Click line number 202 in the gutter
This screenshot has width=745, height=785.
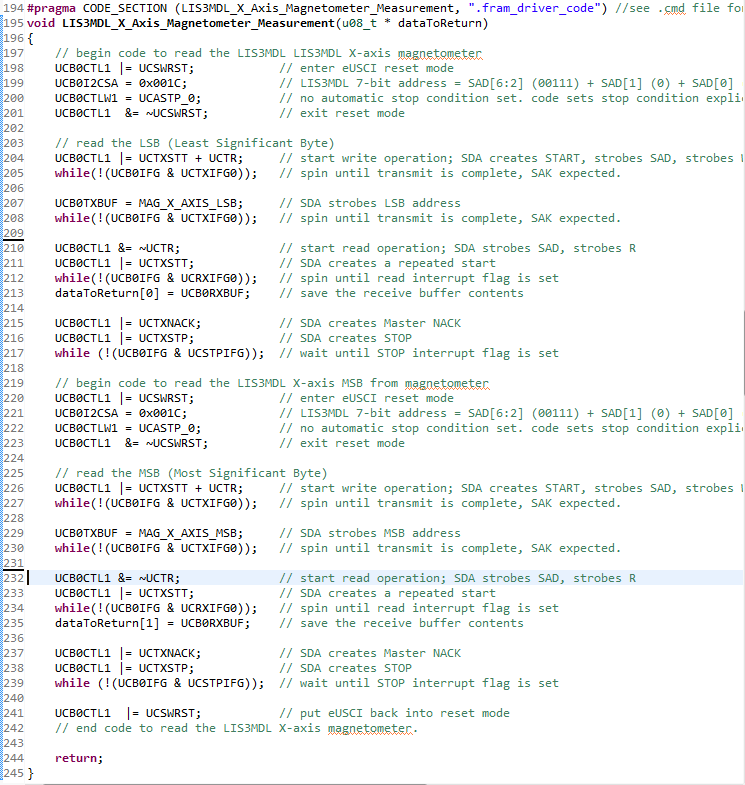coord(14,128)
